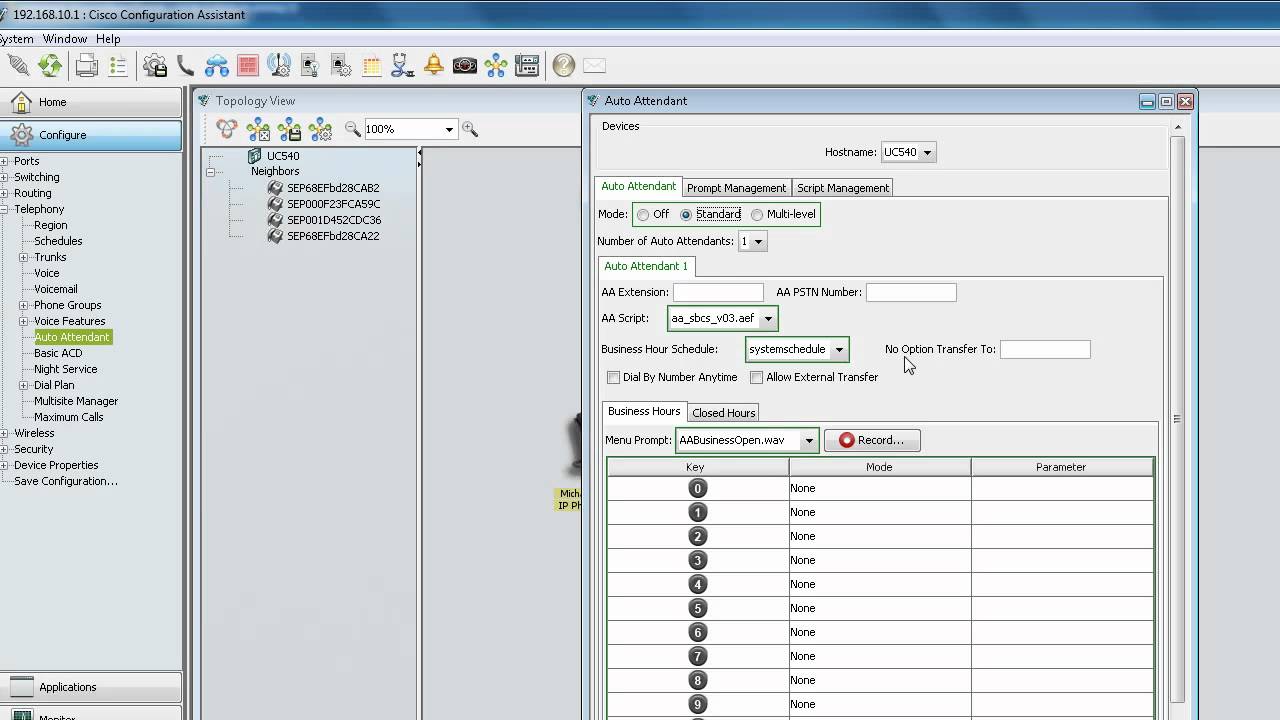Viewport: 1280px width, 720px height.
Task: Click the Mode cell for key 0
Action: point(880,488)
